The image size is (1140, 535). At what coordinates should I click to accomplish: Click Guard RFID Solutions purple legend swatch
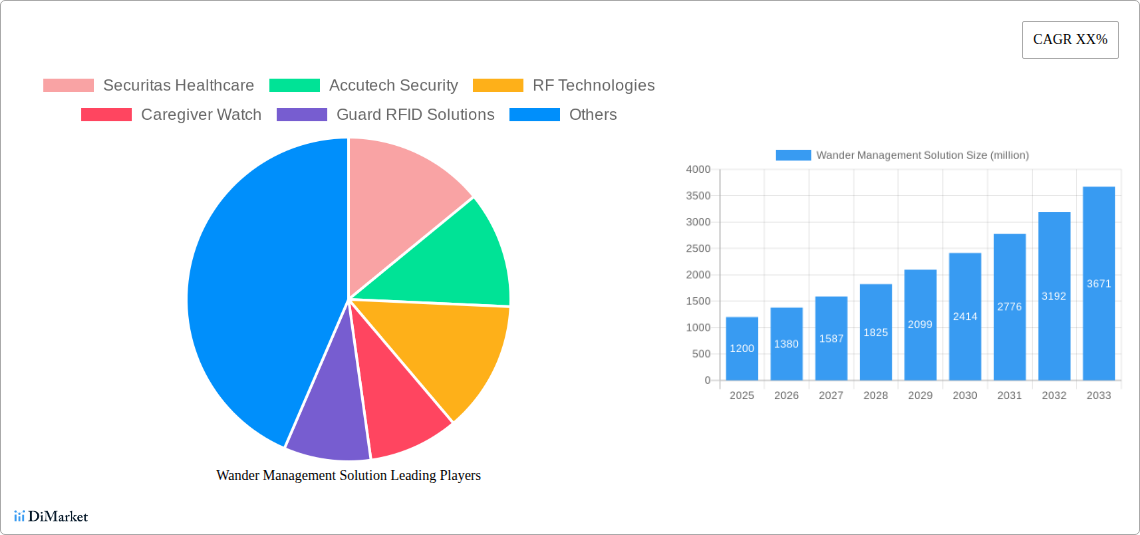(x=302, y=115)
